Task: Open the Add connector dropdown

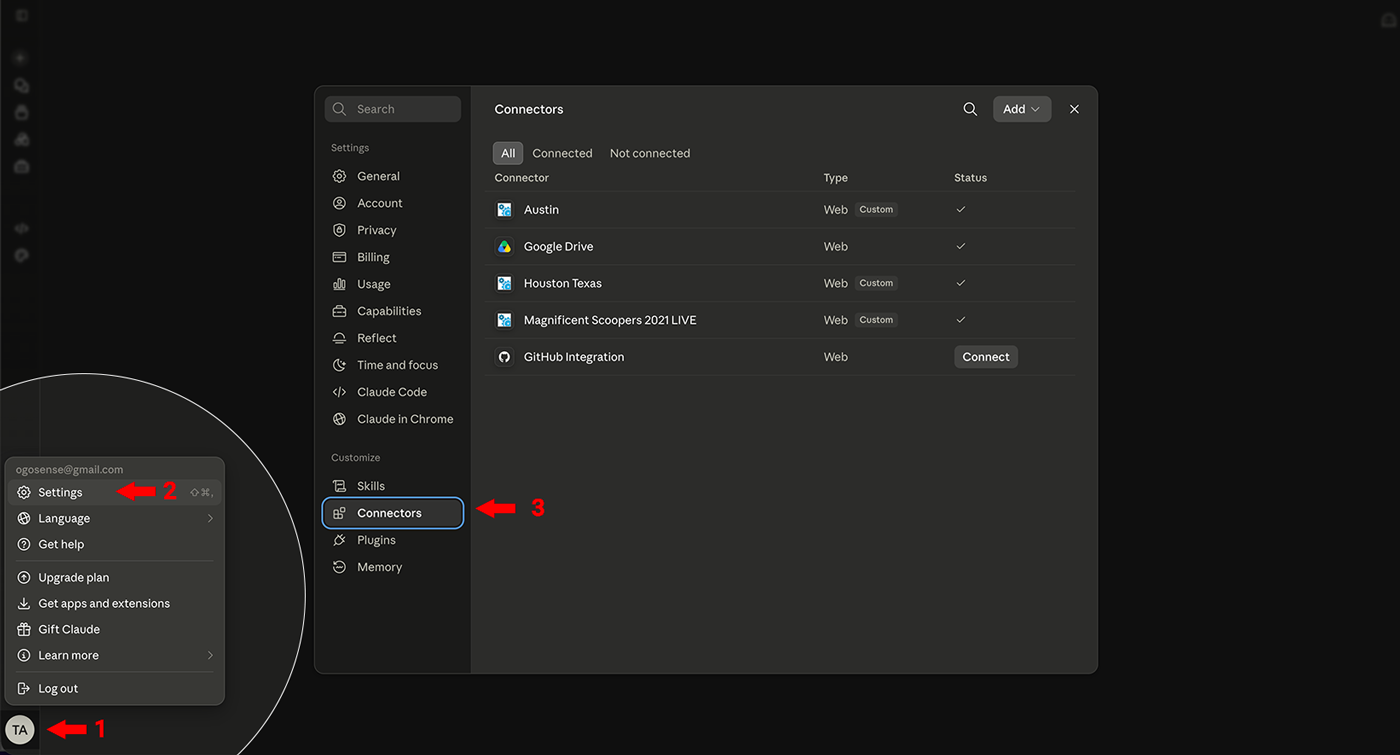Action: [x=1022, y=109]
